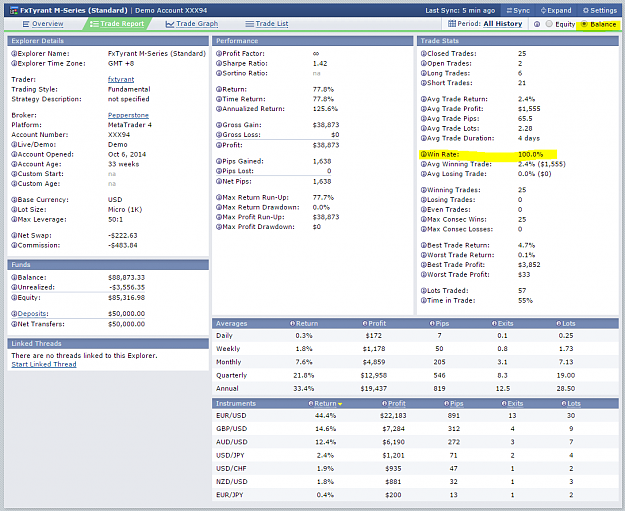
Task: Select the EUR/USD instrument row
Action: (415, 416)
